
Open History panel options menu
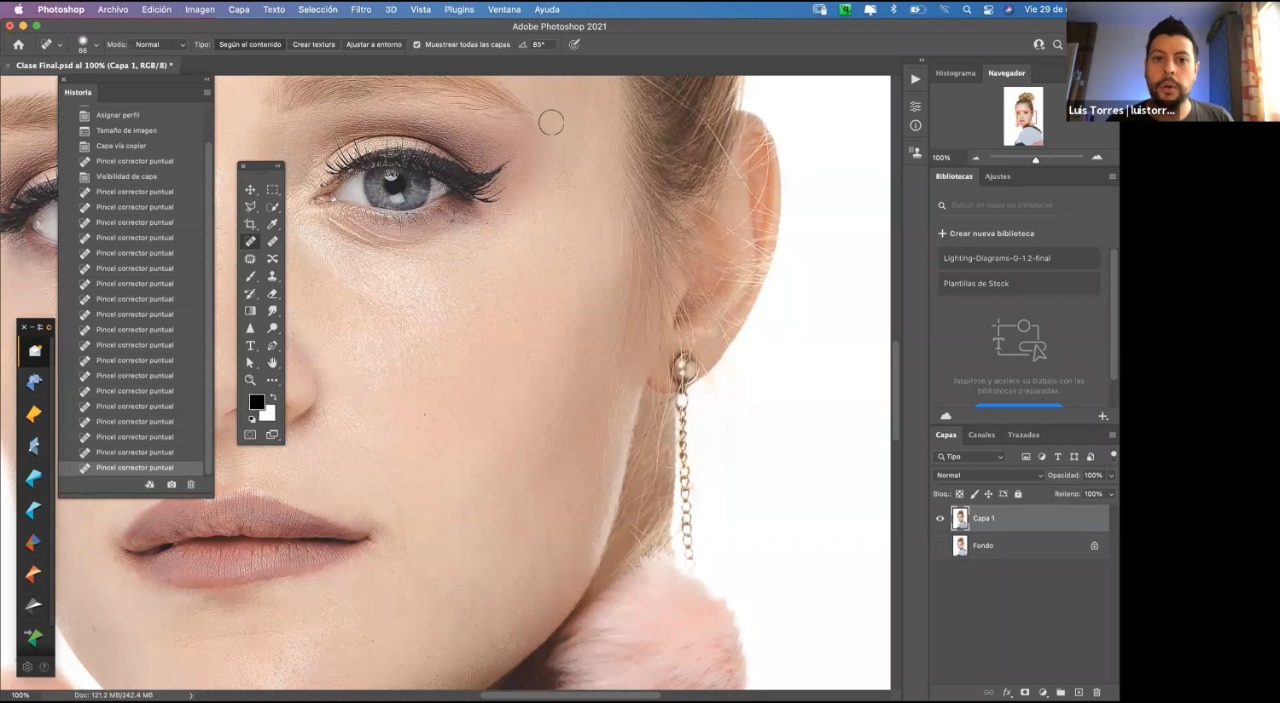pyautogui.click(x=207, y=92)
